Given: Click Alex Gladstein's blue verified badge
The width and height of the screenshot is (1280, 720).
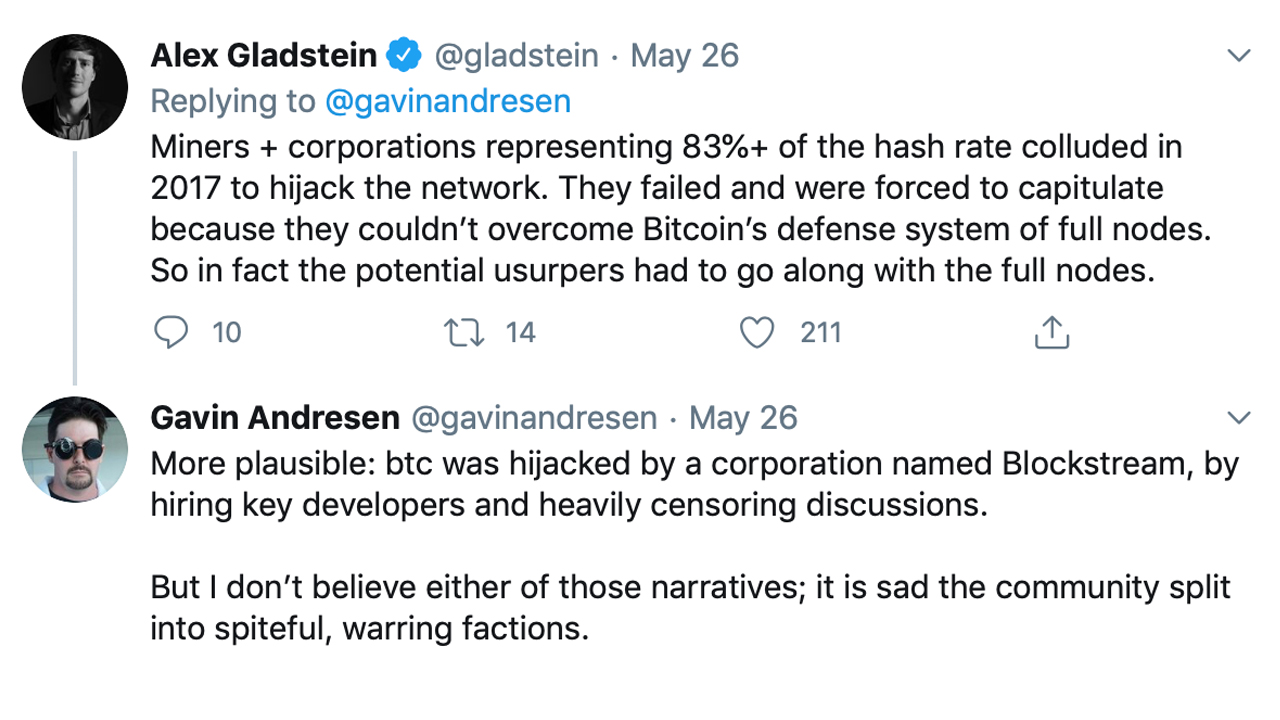Looking at the screenshot, I should coord(404,56).
